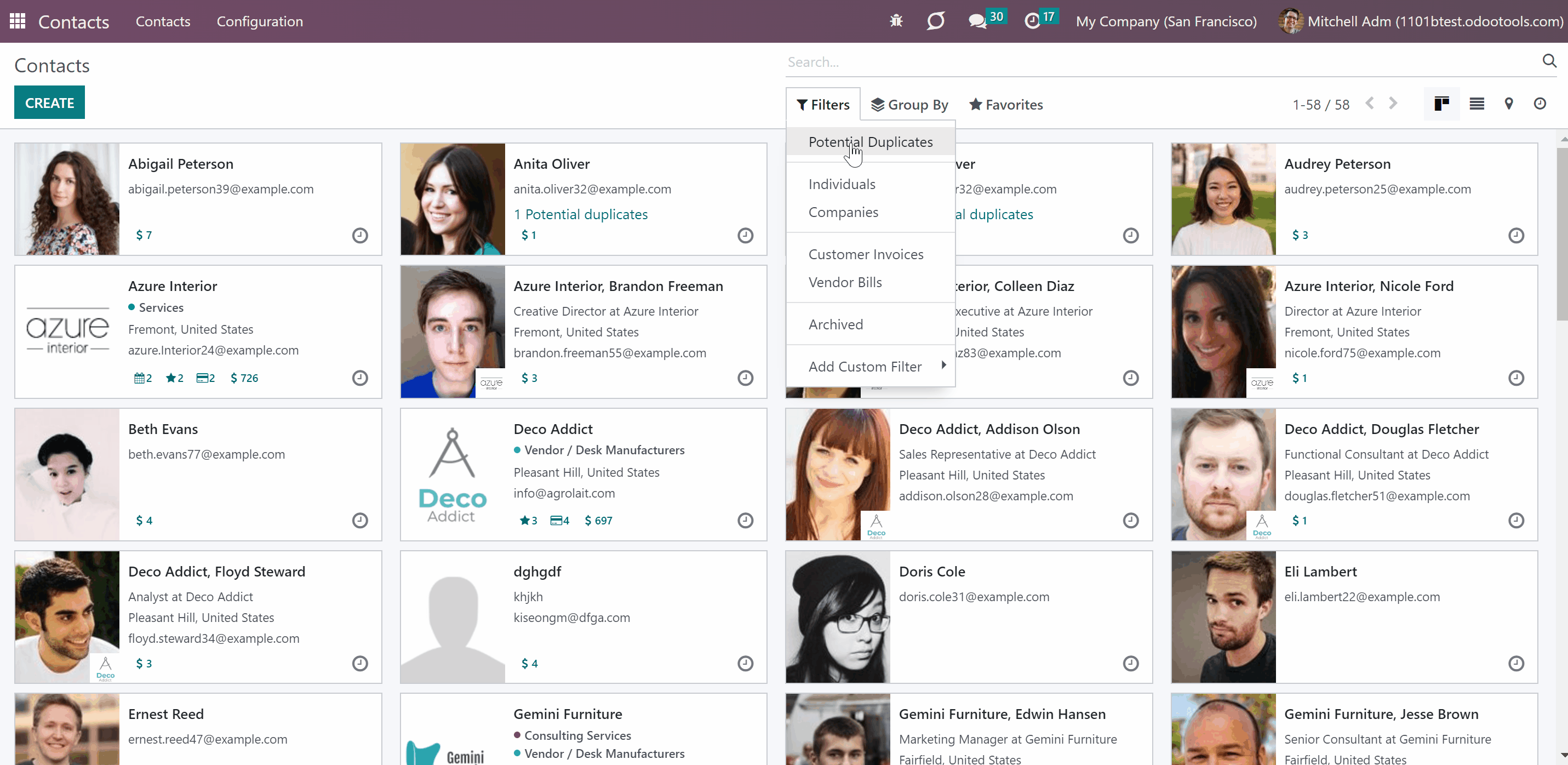The height and width of the screenshot is (765, 1568).
Task: Select Companies filter
Action: click(x=871, y=212)
